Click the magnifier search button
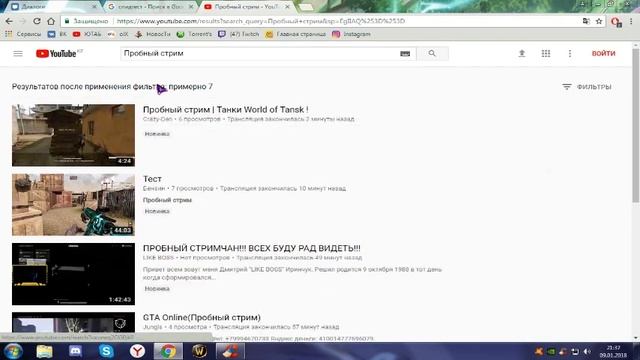 coord(432,53)
